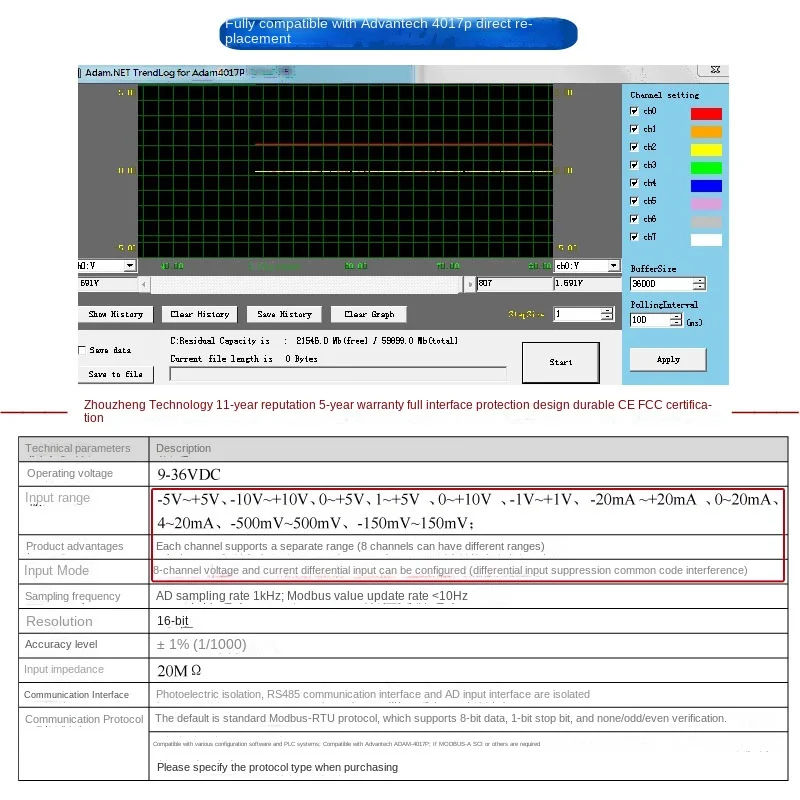Screen dimensions: 800x800
Task: Adjust the StepSize stepper arrows
Action: pos(607,314)
